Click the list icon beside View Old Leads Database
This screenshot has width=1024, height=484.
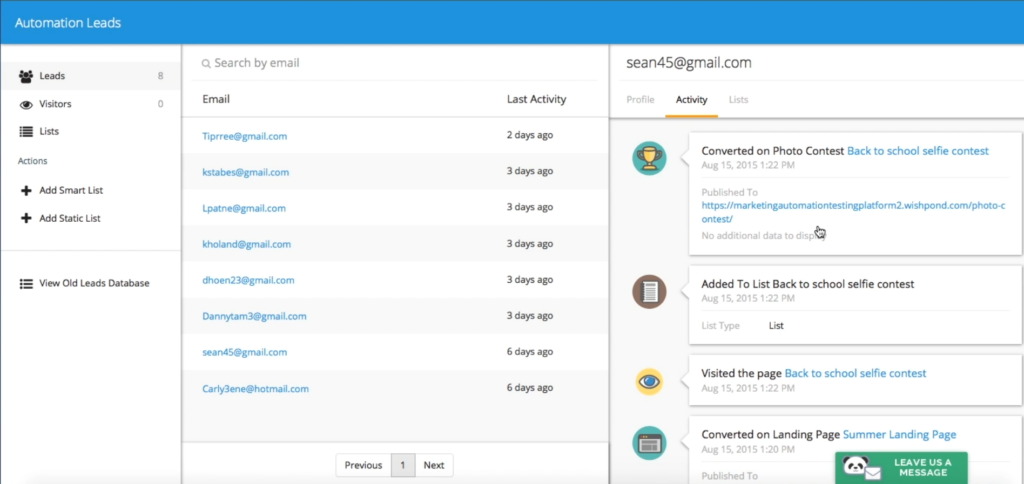tap(26, 283)
